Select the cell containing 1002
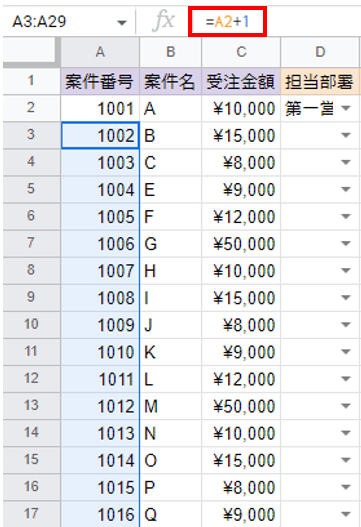This screenshot has width=361, height=527. tap(100, 135)
